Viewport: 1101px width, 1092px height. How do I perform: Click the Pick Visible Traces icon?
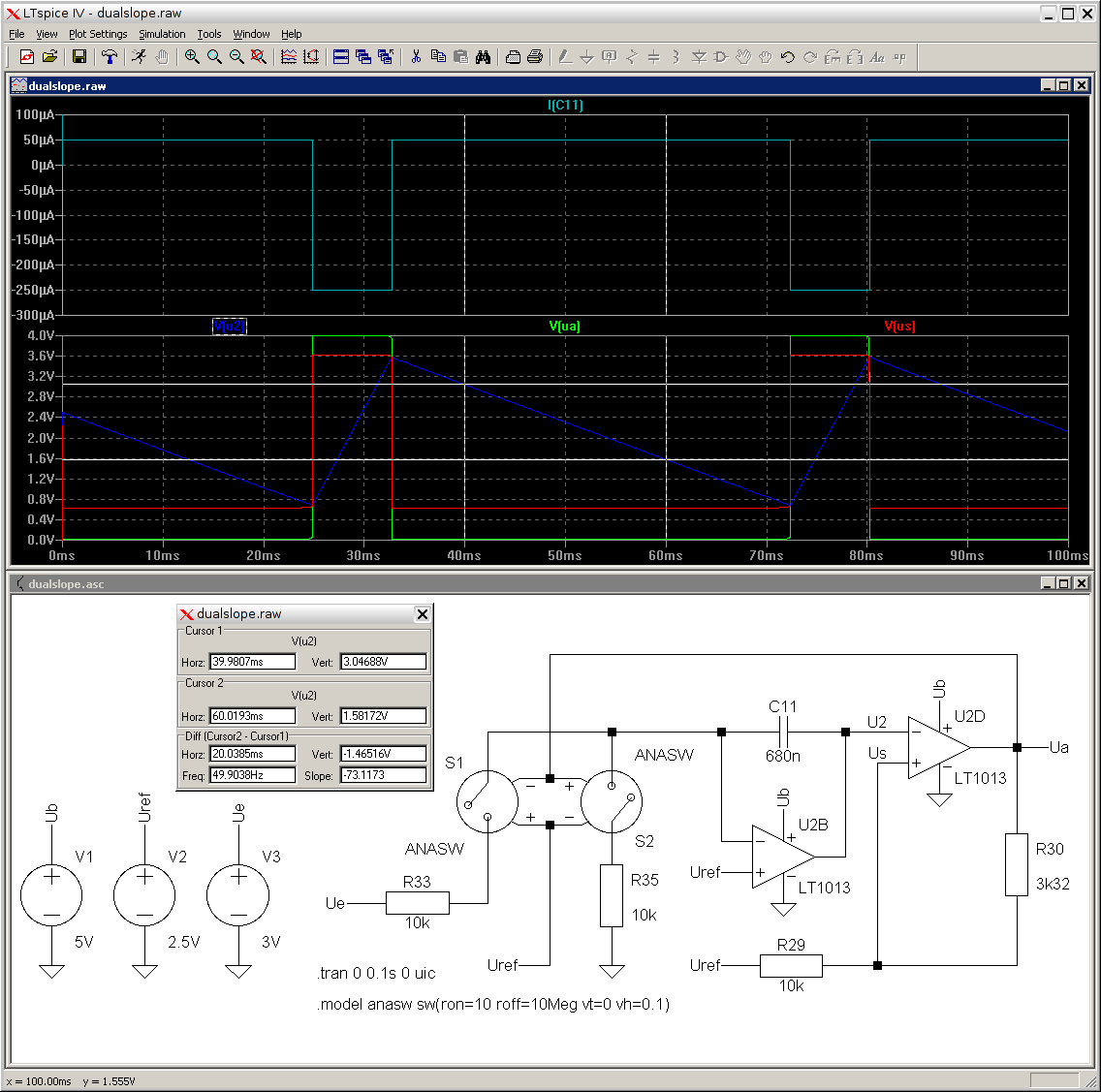[x=289, y=57]
